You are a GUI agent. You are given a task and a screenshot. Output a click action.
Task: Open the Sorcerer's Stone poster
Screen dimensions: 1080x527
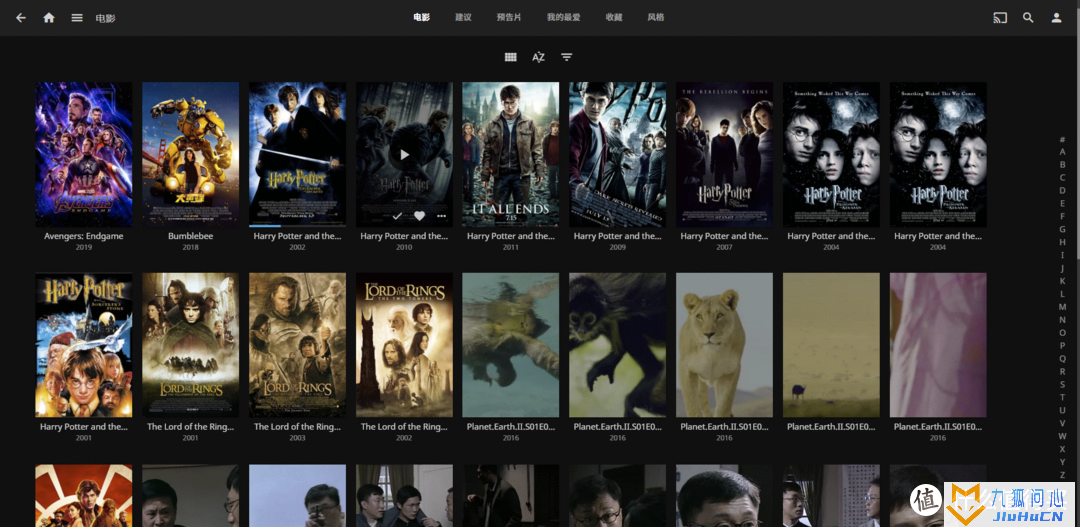pos(84,345)
